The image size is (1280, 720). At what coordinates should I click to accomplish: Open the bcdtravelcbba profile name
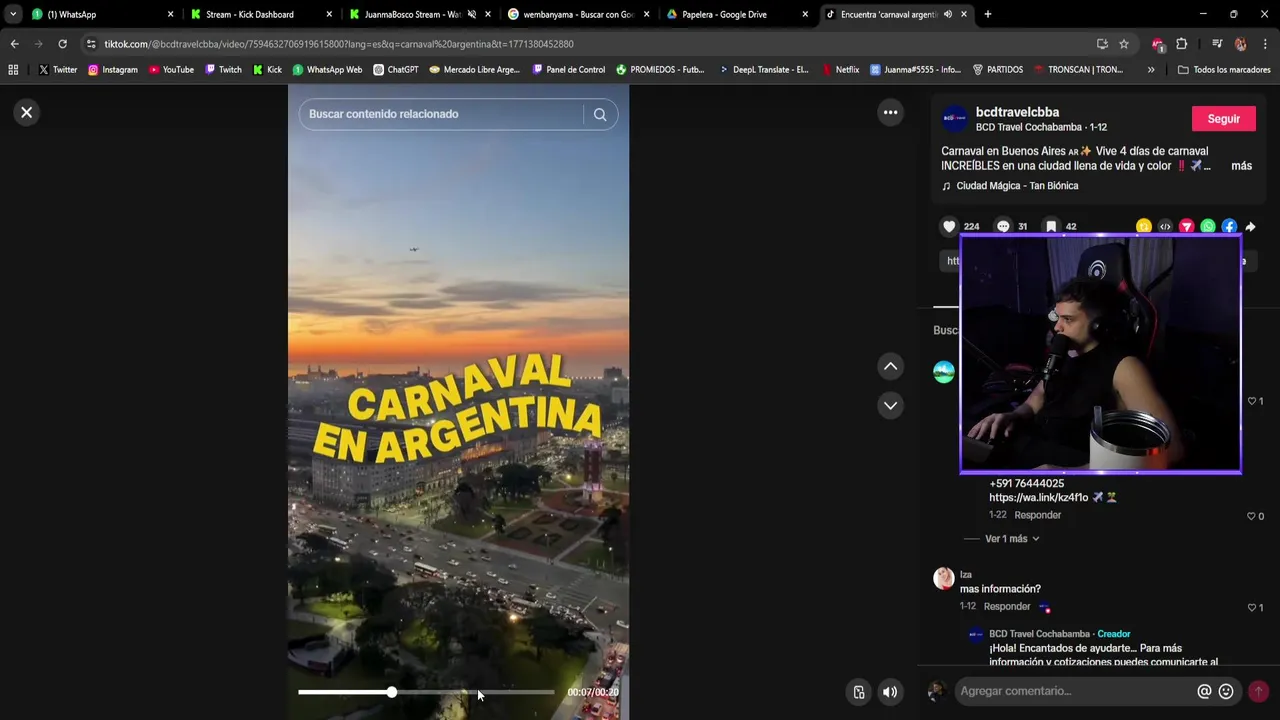(x=1017, y=112)
